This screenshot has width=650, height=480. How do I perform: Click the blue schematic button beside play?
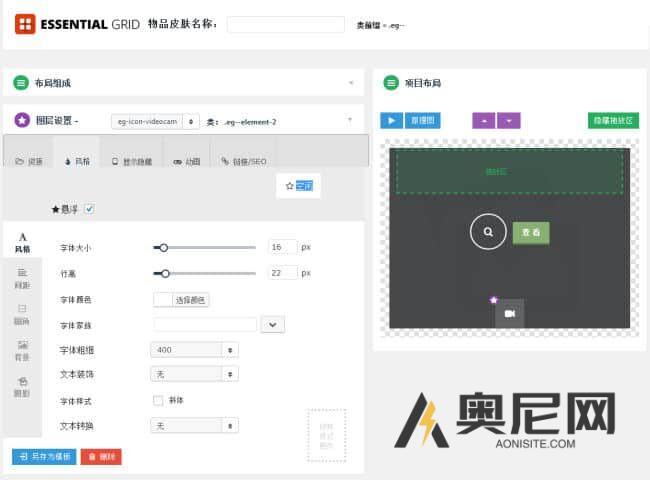(422, 121)
